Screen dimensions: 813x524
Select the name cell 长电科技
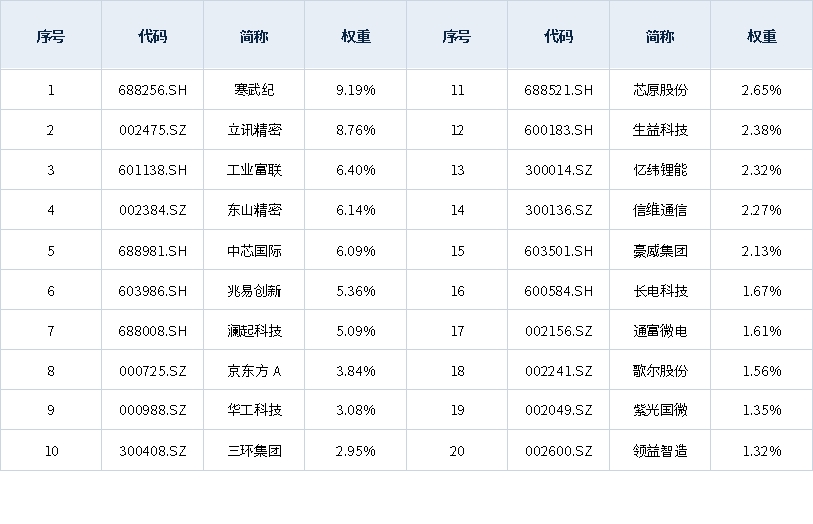click(x=660, y=291)
